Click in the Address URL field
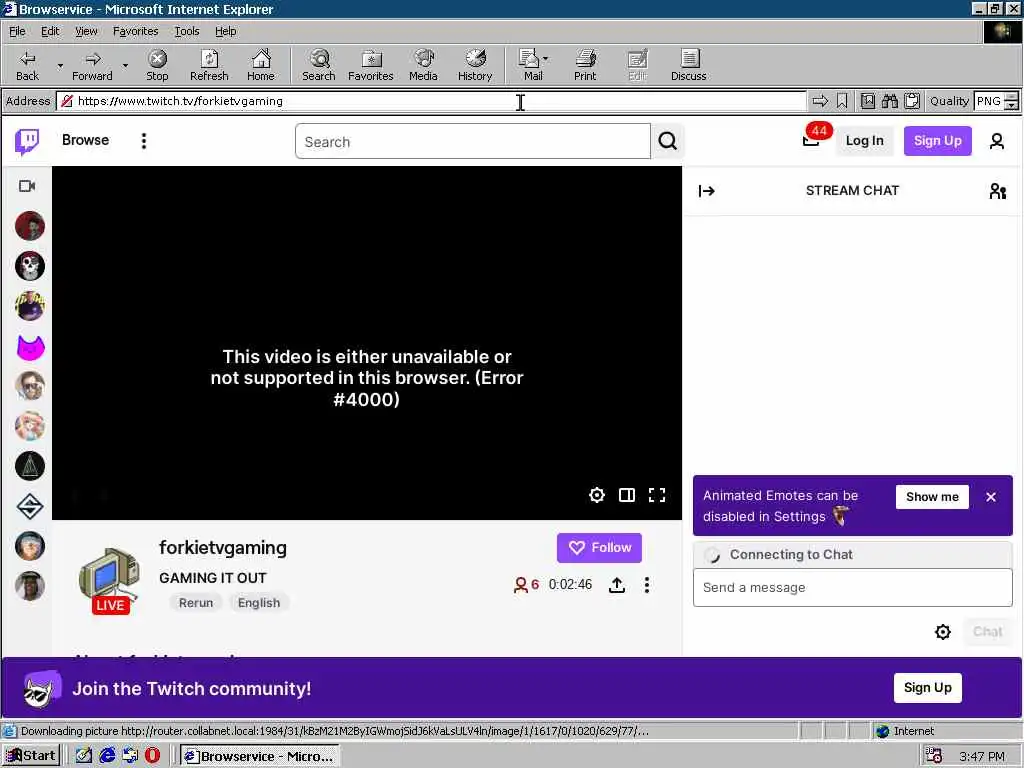 [431, 101]
